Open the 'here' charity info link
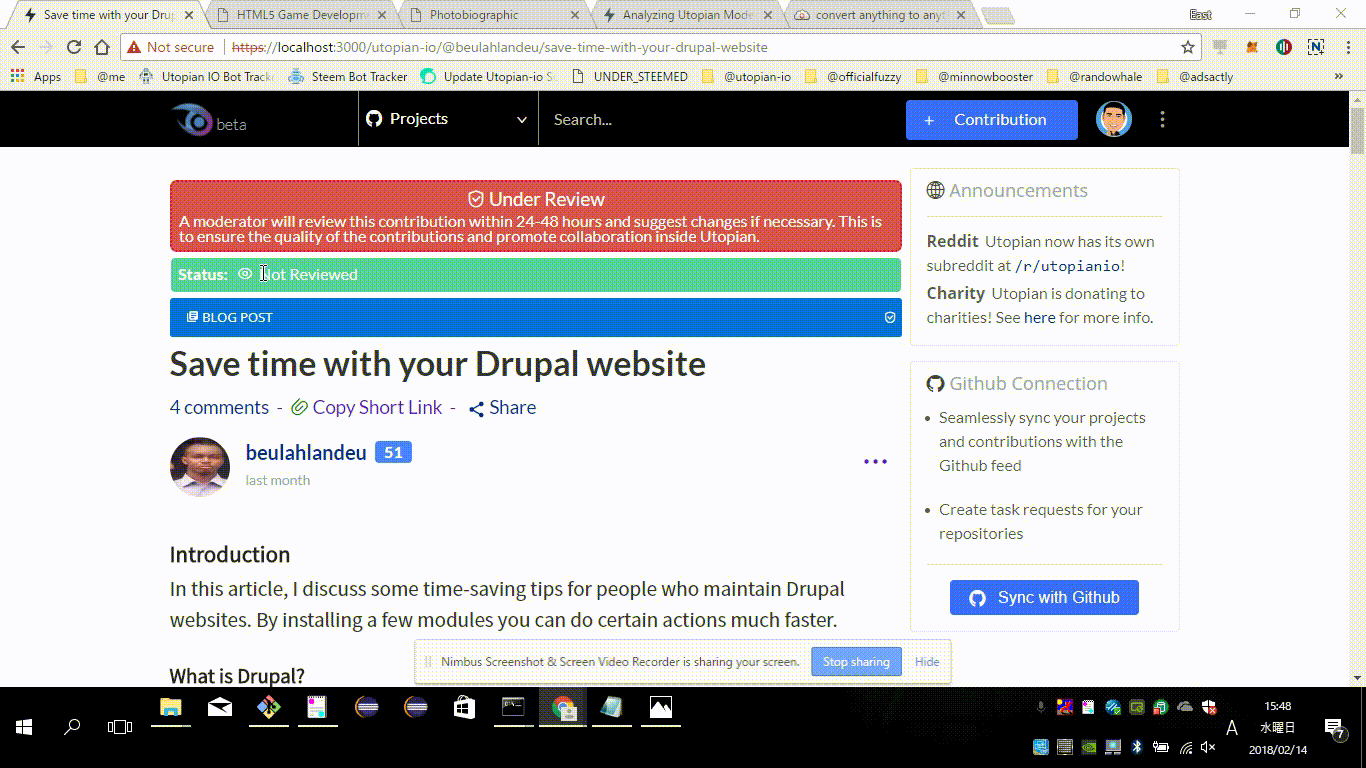 click(1039, 317)
